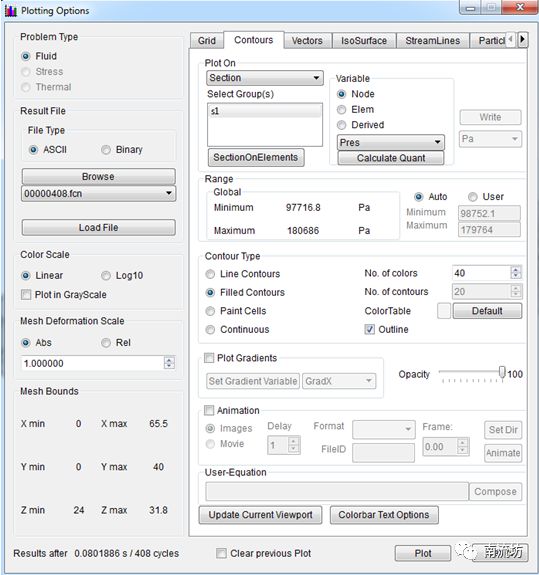This screenshot has width=539, height=575.
Task: Click the tab scroll right arrow
Action: [x=523, y=39]
